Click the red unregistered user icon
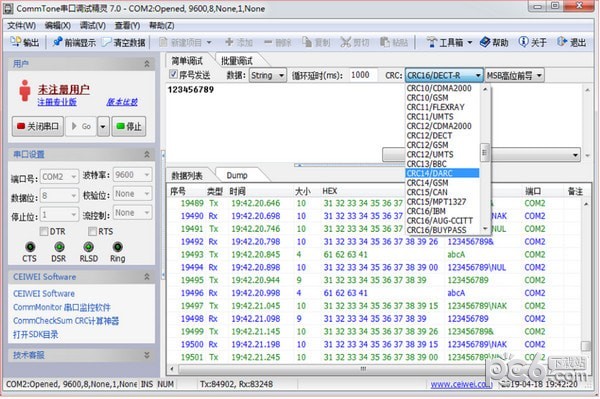 [x=25, y=90]
